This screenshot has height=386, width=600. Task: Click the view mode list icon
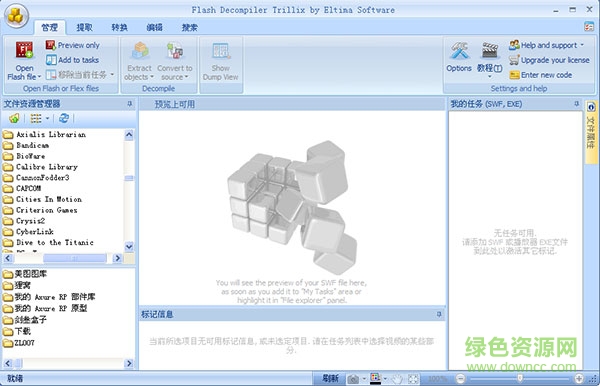36,119
